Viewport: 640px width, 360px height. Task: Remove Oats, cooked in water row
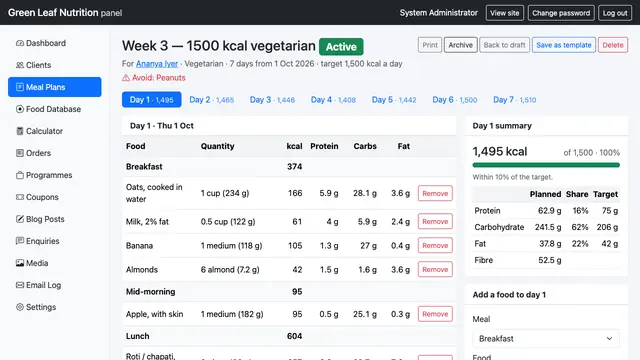[x=435, y=193]
